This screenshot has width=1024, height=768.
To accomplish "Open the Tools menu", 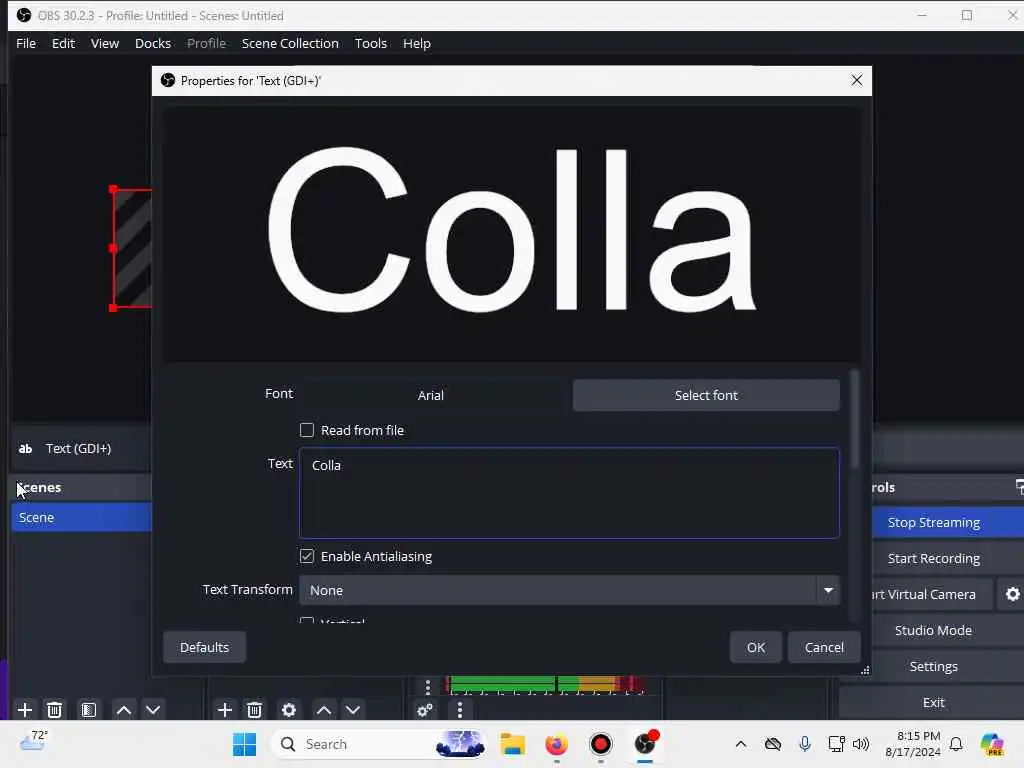I will tap(370, 43).
